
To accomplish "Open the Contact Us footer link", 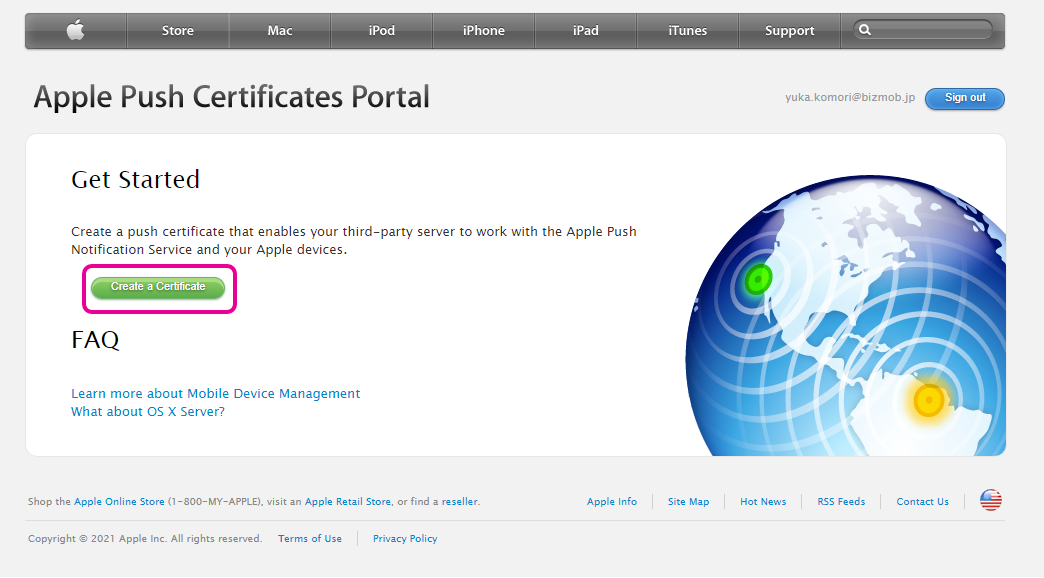I will point(922,502).
